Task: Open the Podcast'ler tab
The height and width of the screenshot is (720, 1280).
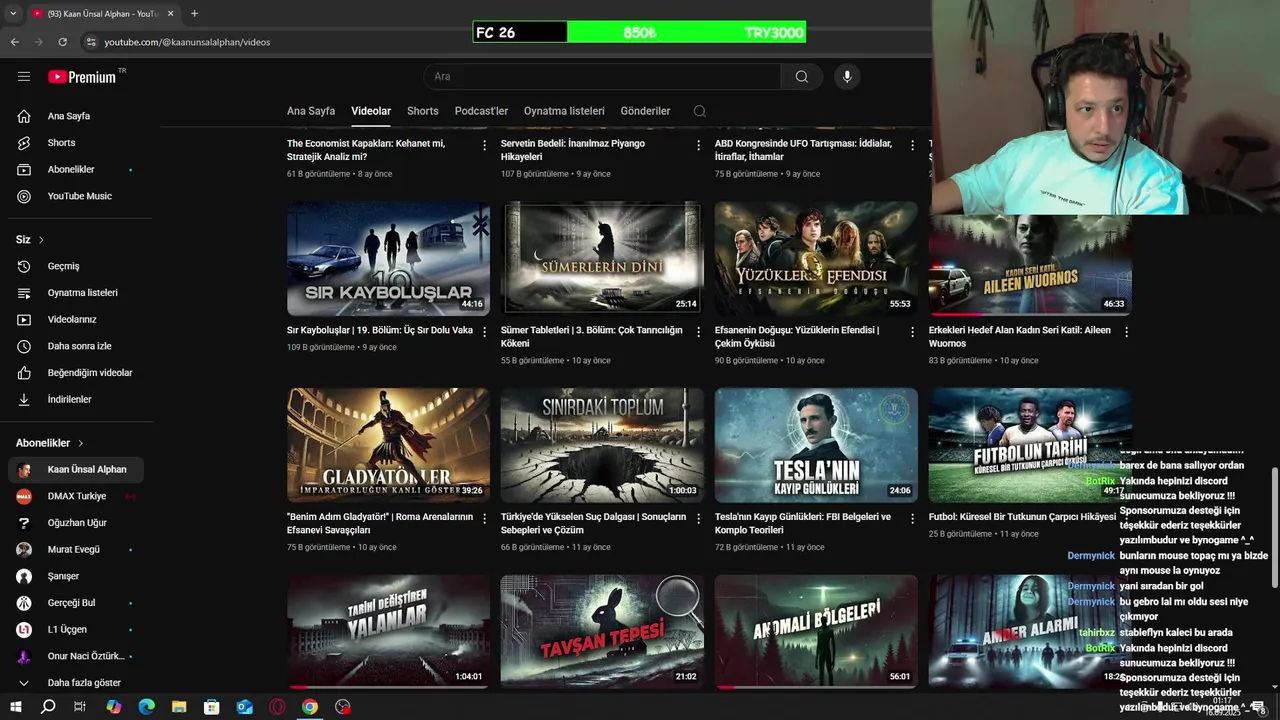Action: click(481, 111)
